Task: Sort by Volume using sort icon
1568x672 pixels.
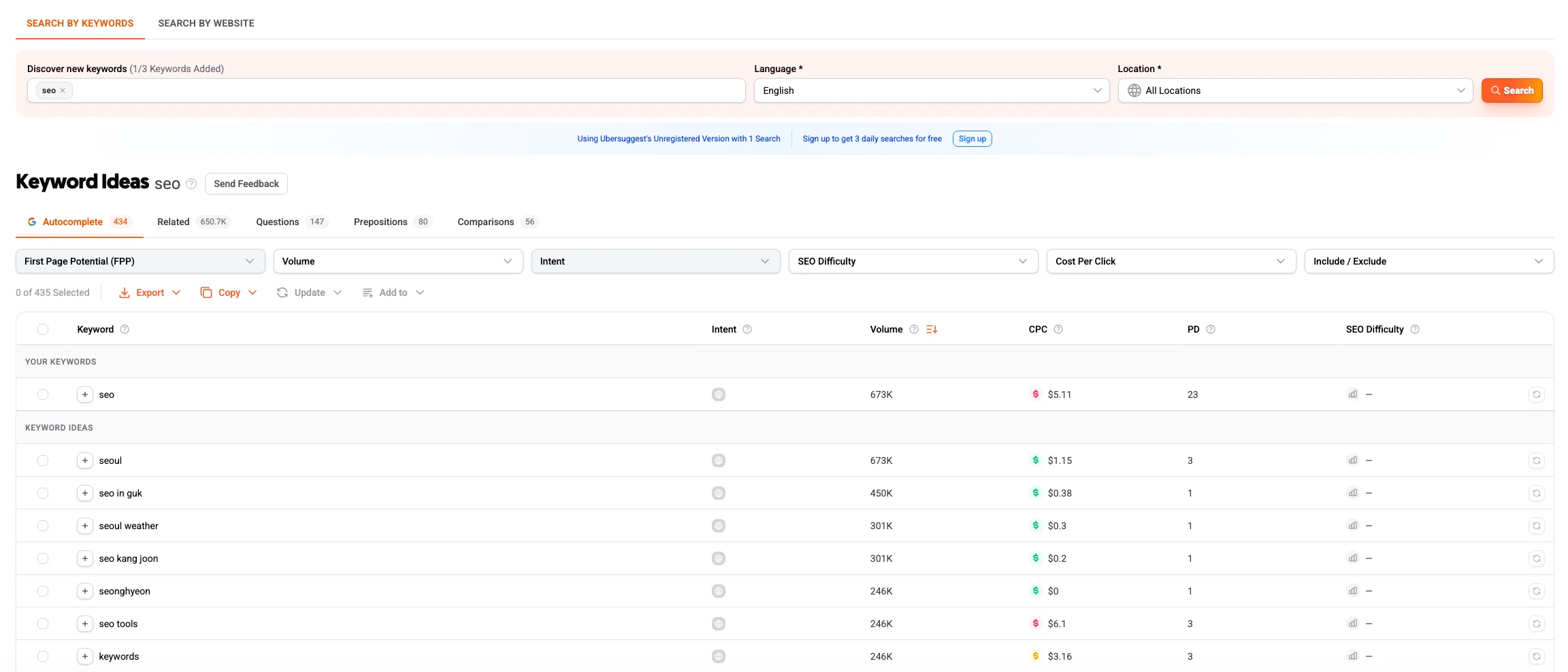Action: click(x=932, y=329)
